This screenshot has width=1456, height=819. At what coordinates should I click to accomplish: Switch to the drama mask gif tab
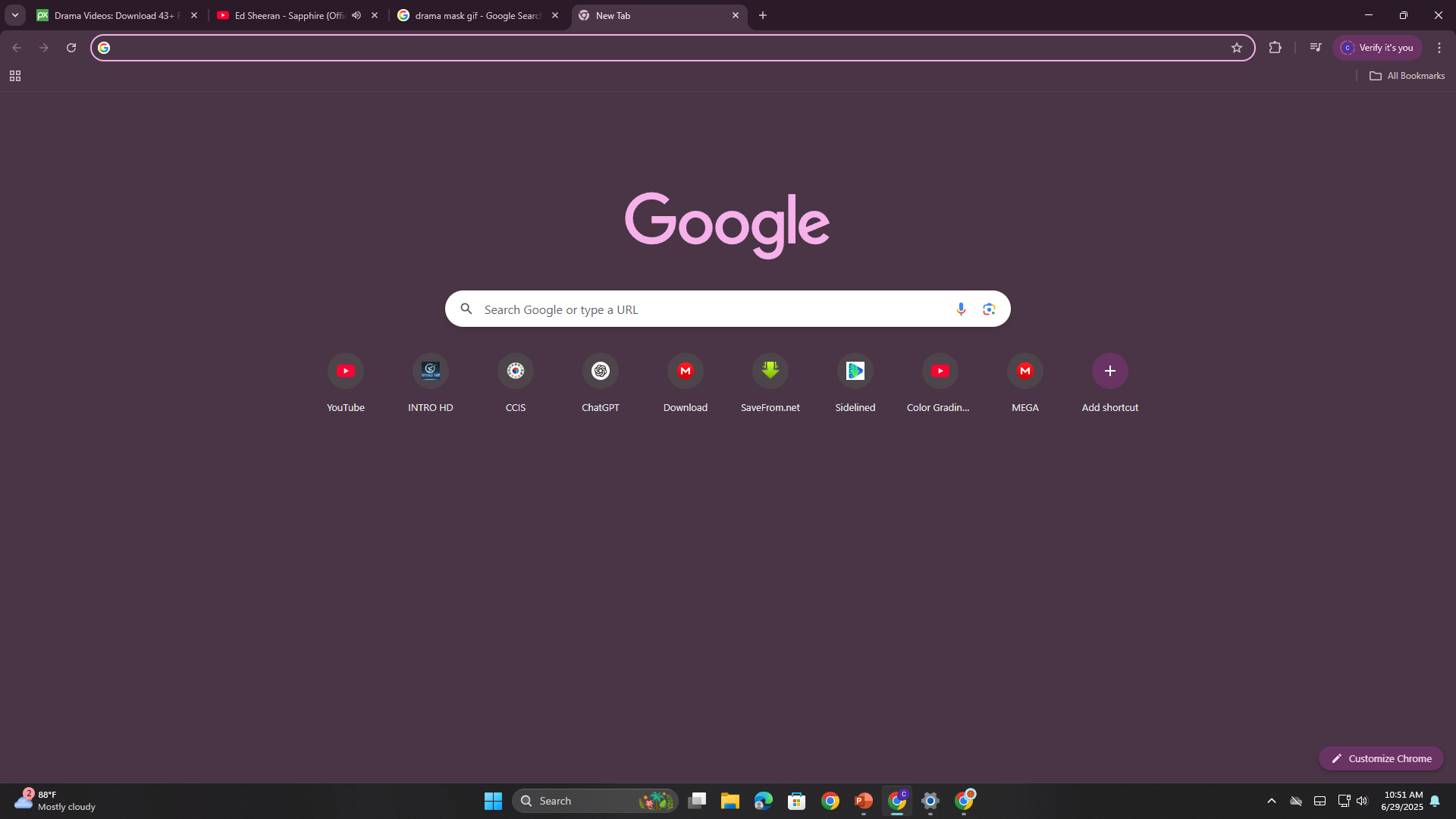[x=479, y=15]
